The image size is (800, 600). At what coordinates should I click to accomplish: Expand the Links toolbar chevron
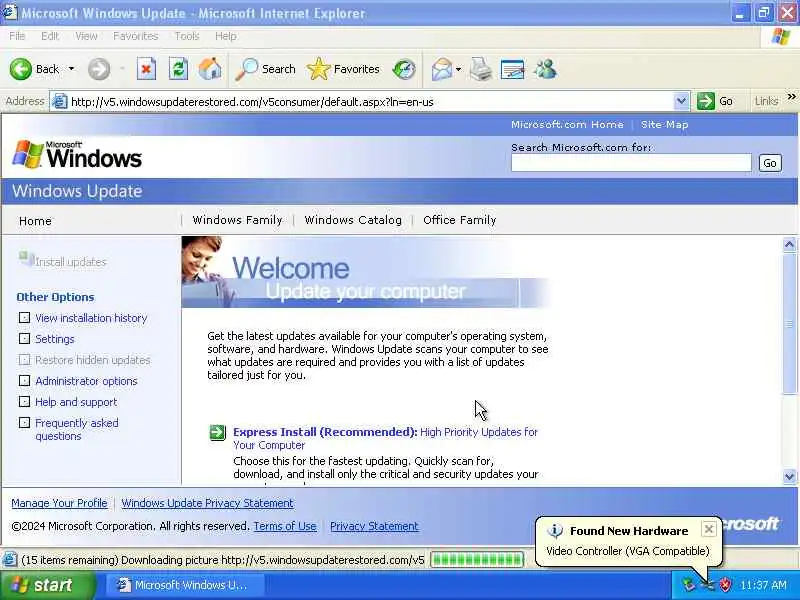(x=791, y=97)
